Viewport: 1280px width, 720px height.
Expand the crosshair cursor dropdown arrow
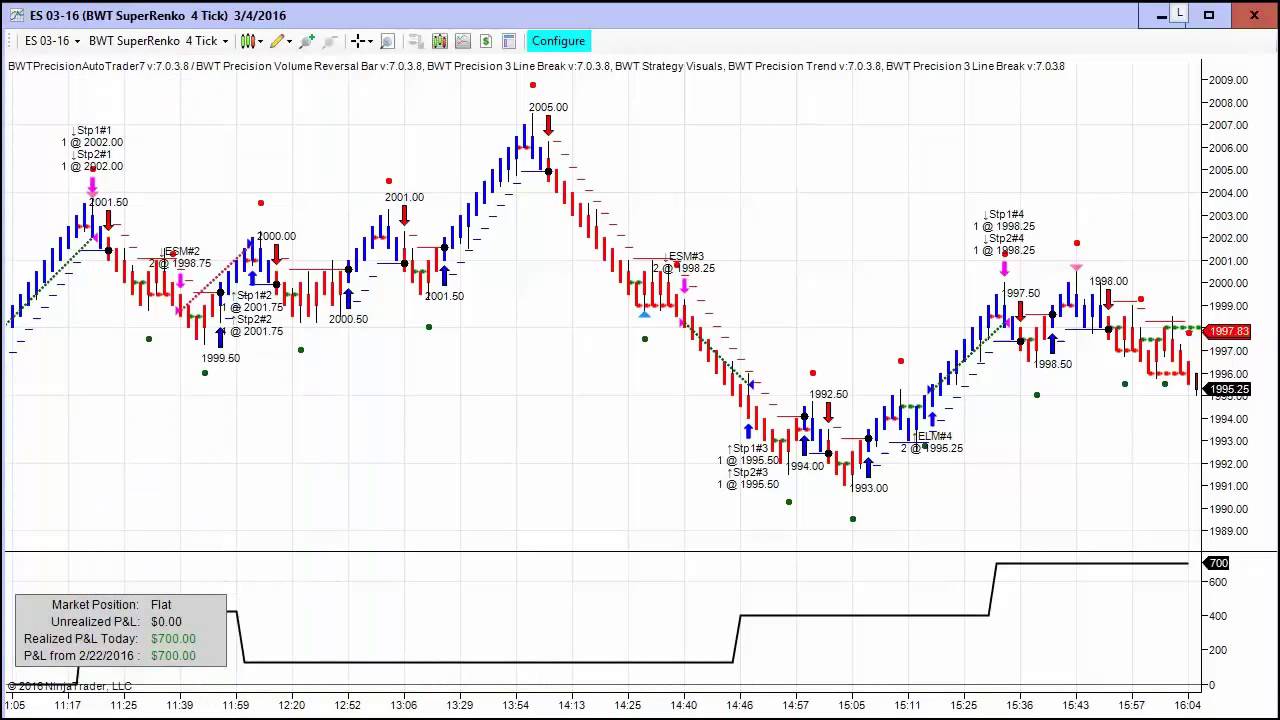click(x=369, y=41)
